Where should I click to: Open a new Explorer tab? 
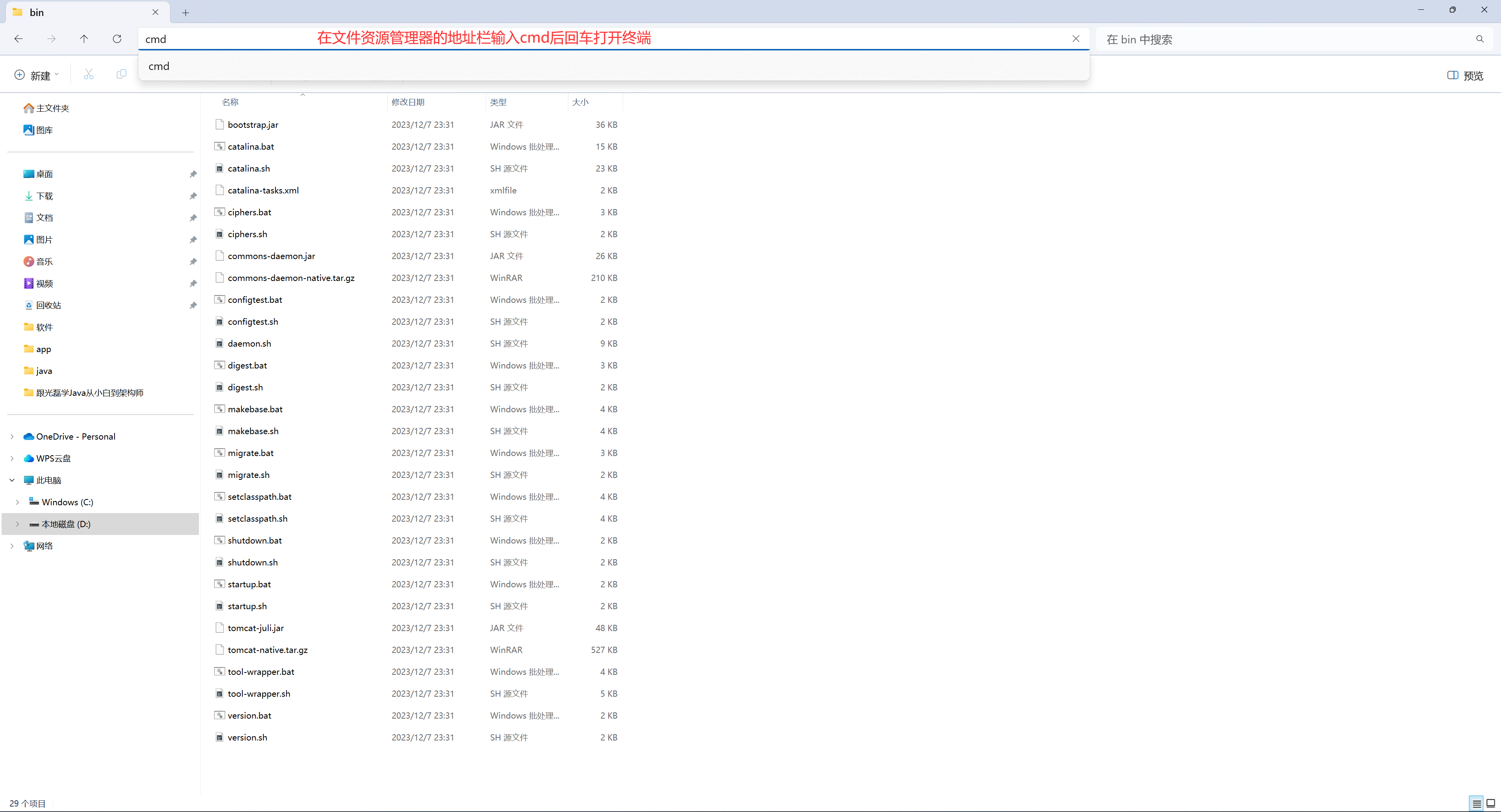coord(185,12)
